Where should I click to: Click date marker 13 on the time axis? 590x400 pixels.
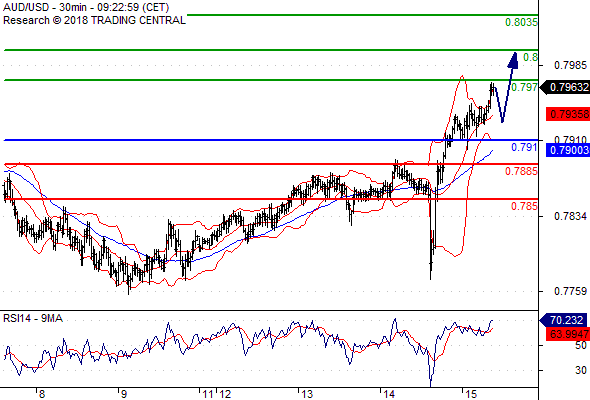[307, 394]
